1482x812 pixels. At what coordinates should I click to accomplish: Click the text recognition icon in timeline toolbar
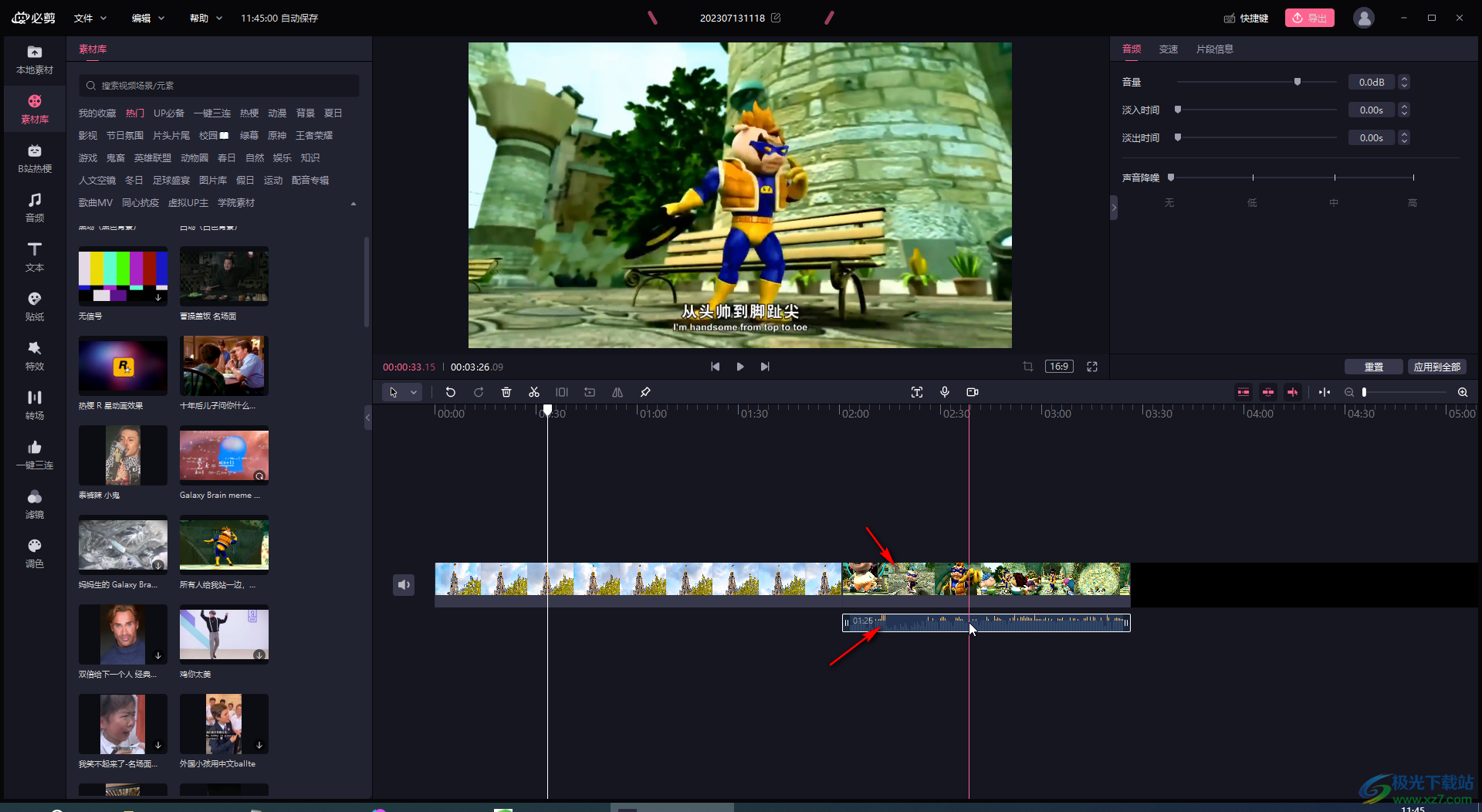(x=917, y=392)
